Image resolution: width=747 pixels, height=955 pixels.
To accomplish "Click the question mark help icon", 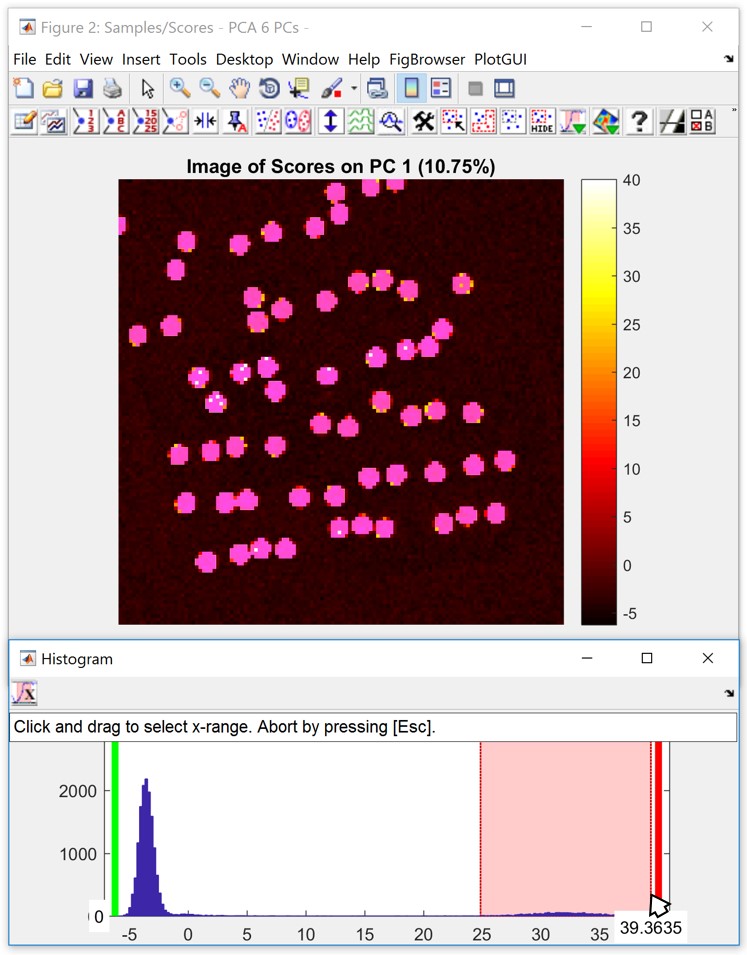I will coord(640,122).
